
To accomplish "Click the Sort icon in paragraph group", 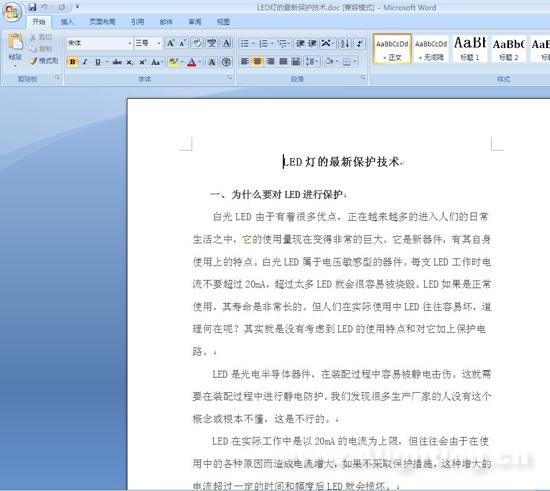I will click(345, 43).
